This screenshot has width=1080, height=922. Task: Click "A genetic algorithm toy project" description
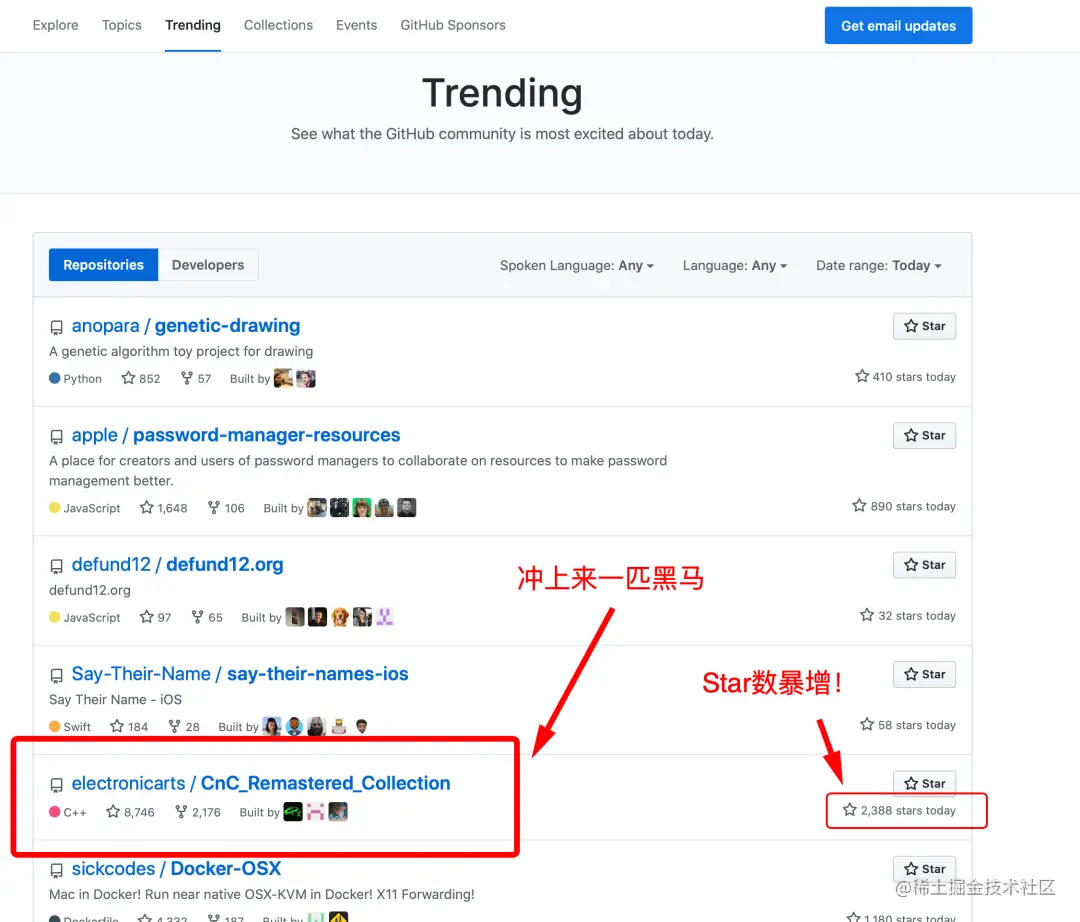point(180,352)
